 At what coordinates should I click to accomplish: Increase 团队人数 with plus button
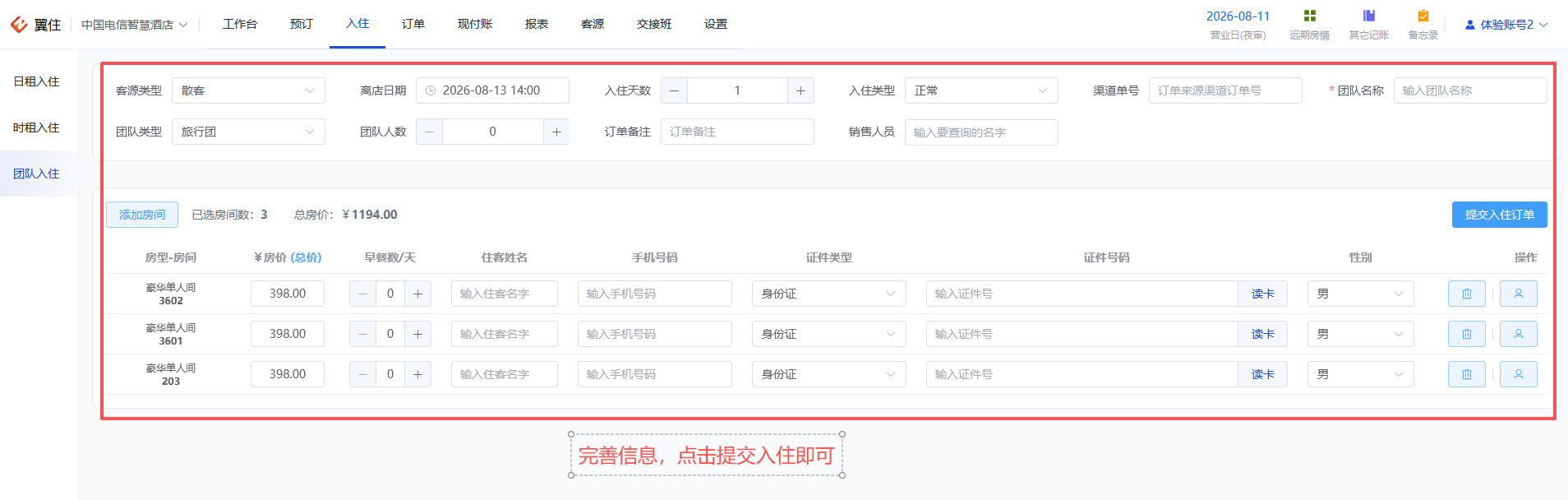556,132
